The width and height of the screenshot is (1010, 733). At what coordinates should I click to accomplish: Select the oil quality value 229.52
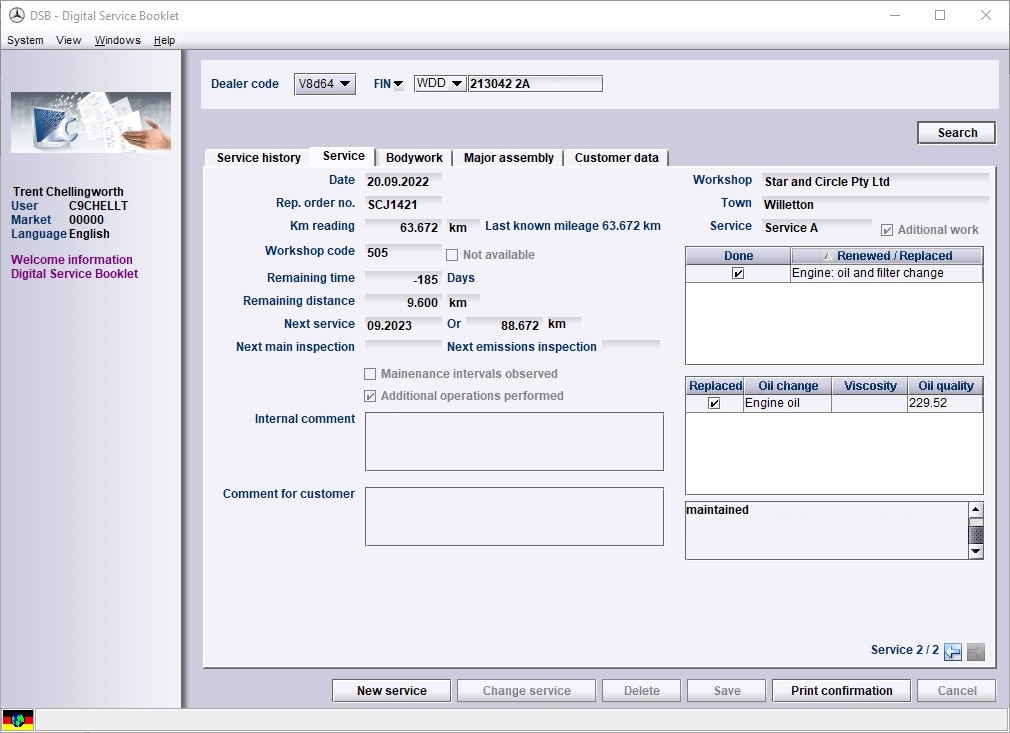[945, 403]
